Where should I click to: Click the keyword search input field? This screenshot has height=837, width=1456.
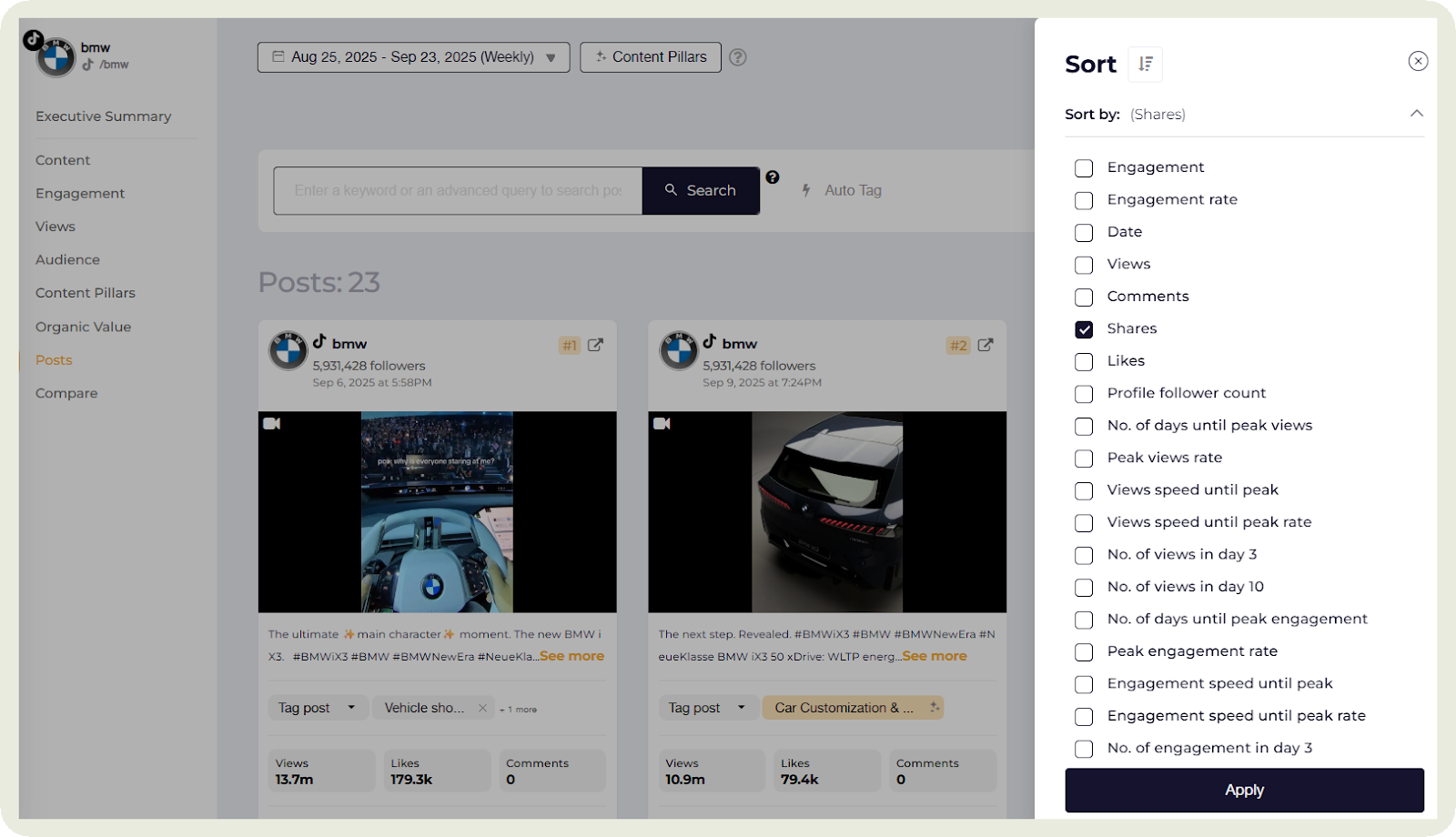pyautogui.click(x=455, y=190)
